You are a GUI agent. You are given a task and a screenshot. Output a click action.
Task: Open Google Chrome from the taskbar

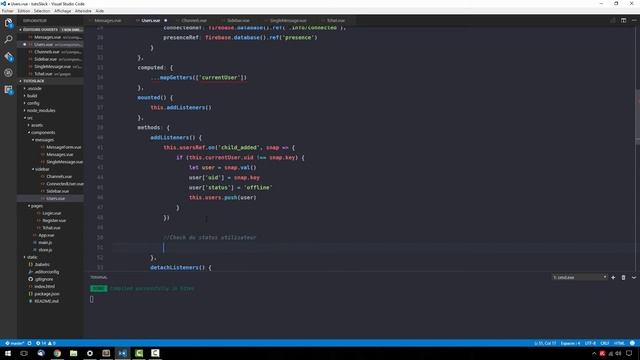click(57, 353)
